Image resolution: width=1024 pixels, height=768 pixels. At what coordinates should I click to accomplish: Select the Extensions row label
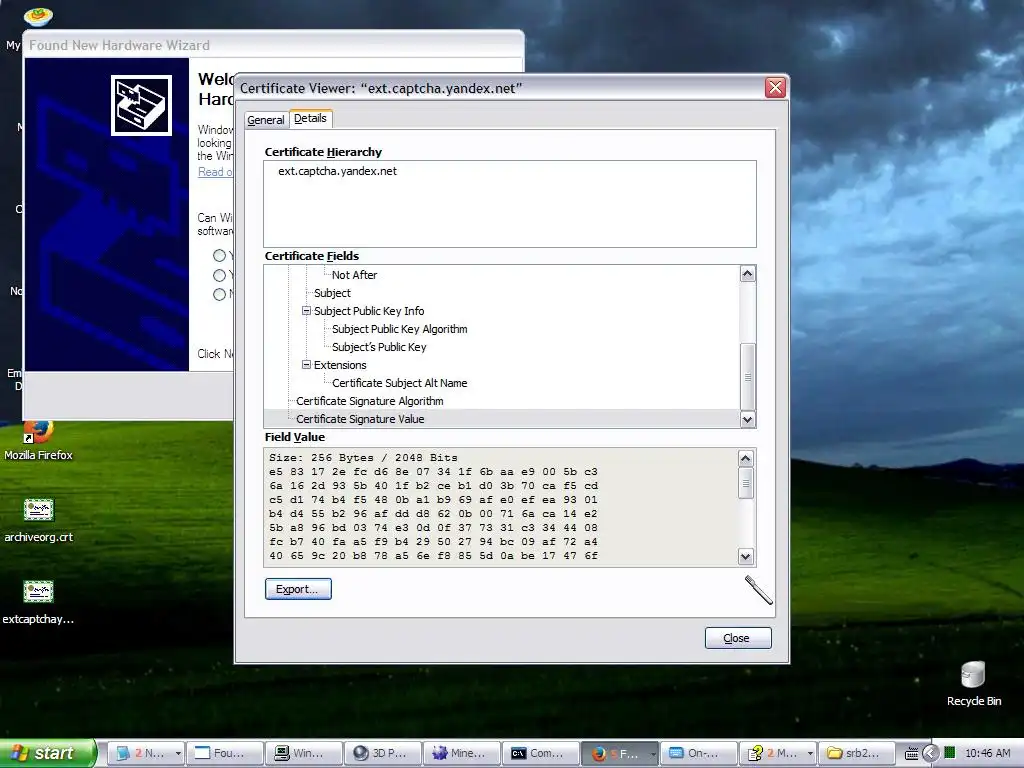click(x=340, y=365)
